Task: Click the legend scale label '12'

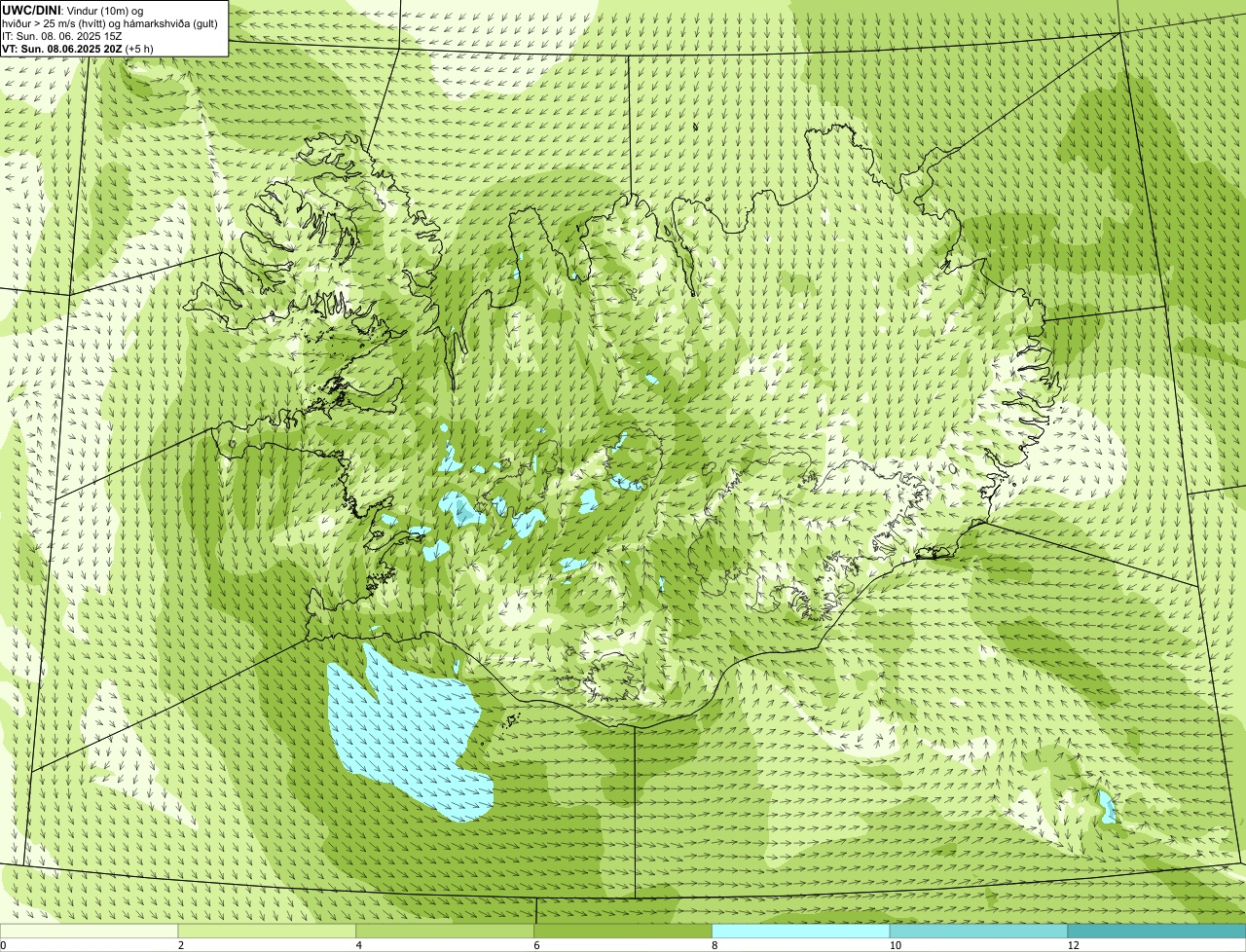Action: [1073, 945]
